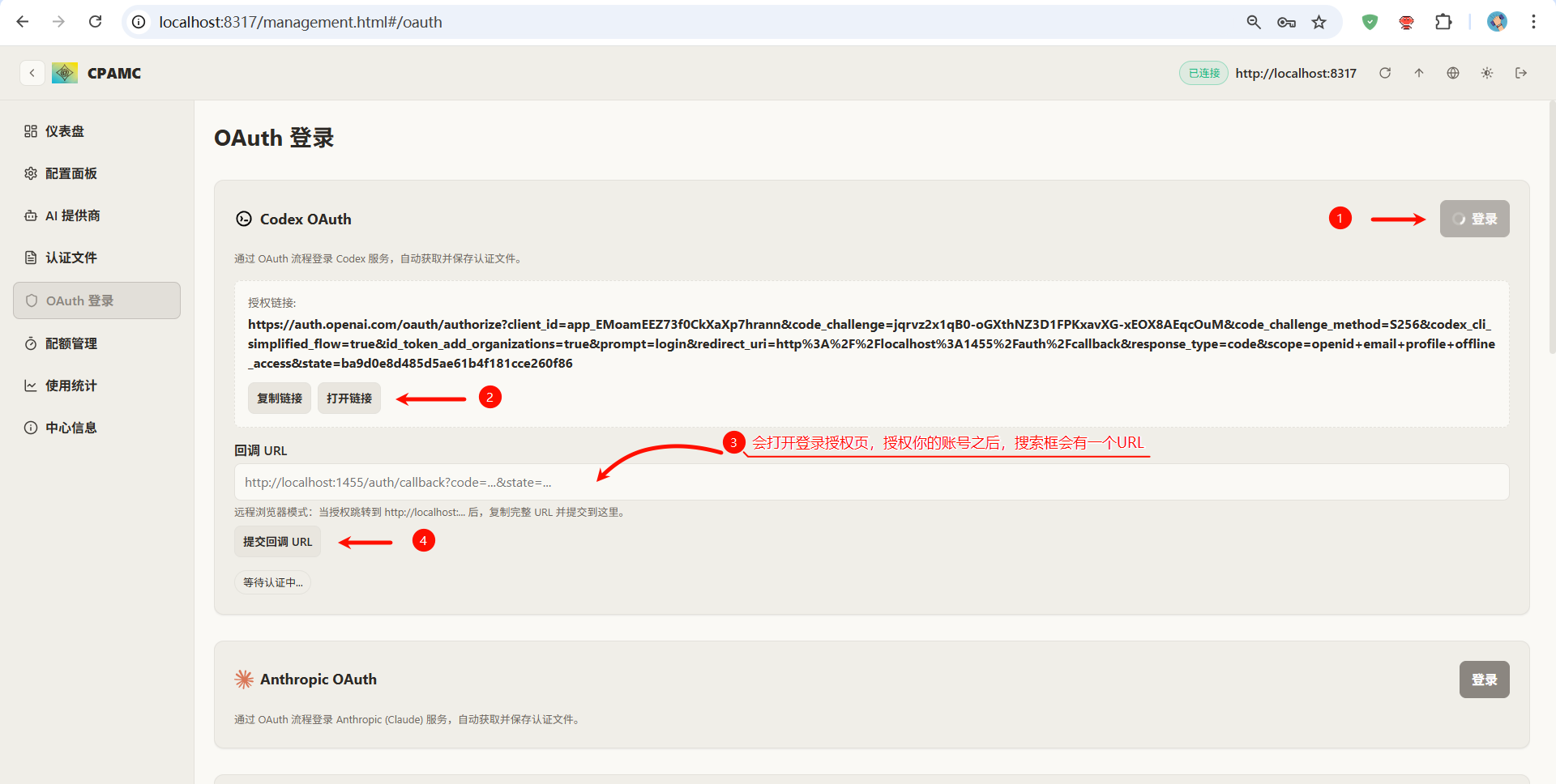Open the browser extensions puzzle icon
This screenshot has width=1556, height=784.
pyautogui.click(x=1443, y=22)
